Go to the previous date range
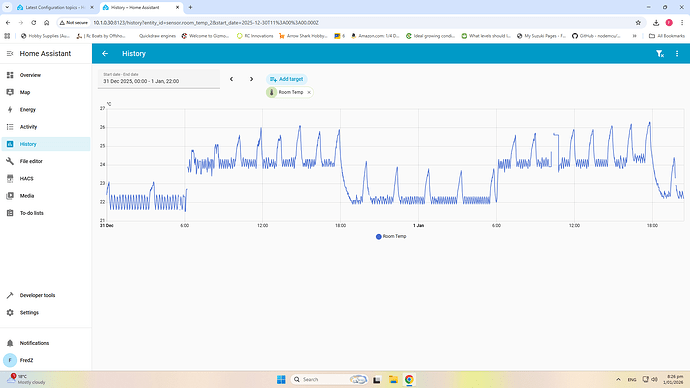 (231, 79)
